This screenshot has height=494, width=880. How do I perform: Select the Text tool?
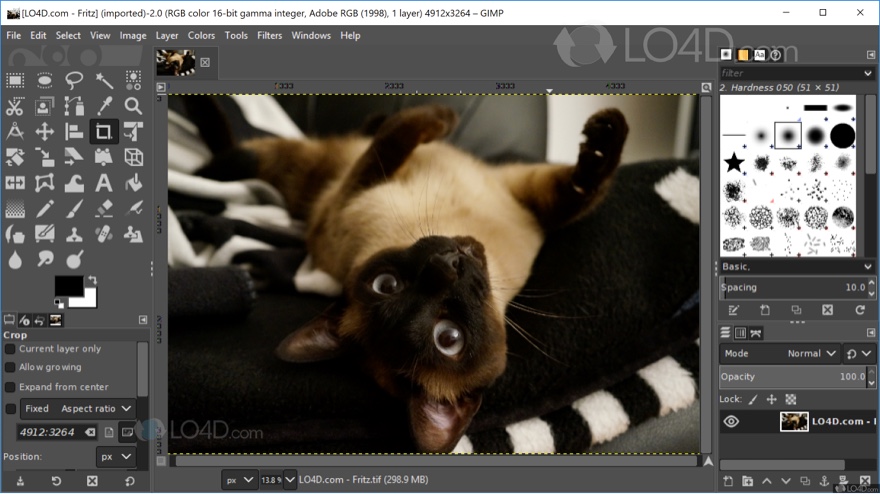point(104,184)
